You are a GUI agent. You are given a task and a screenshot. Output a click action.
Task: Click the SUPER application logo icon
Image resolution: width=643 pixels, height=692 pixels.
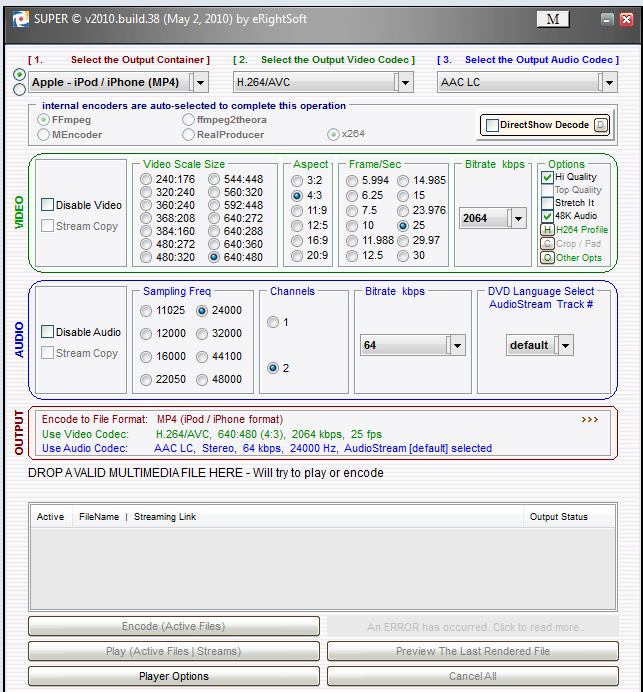pos(20,19)
